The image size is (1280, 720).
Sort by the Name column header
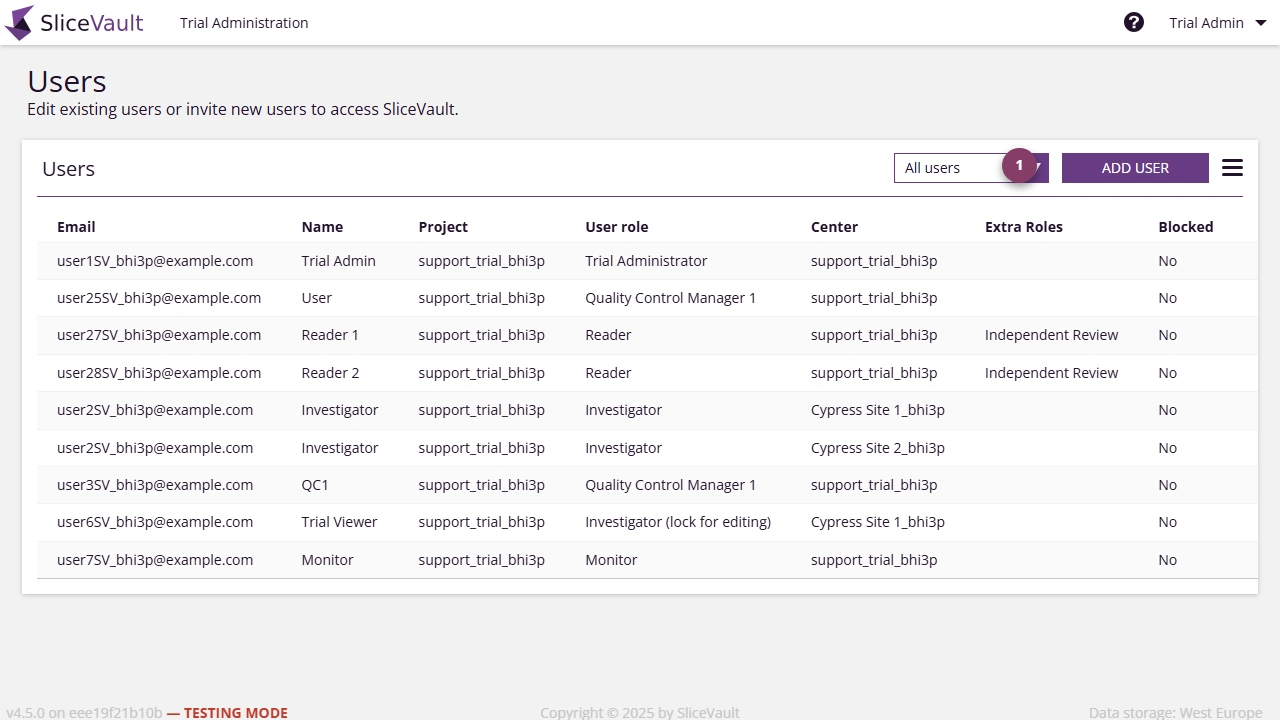[322, 227]
